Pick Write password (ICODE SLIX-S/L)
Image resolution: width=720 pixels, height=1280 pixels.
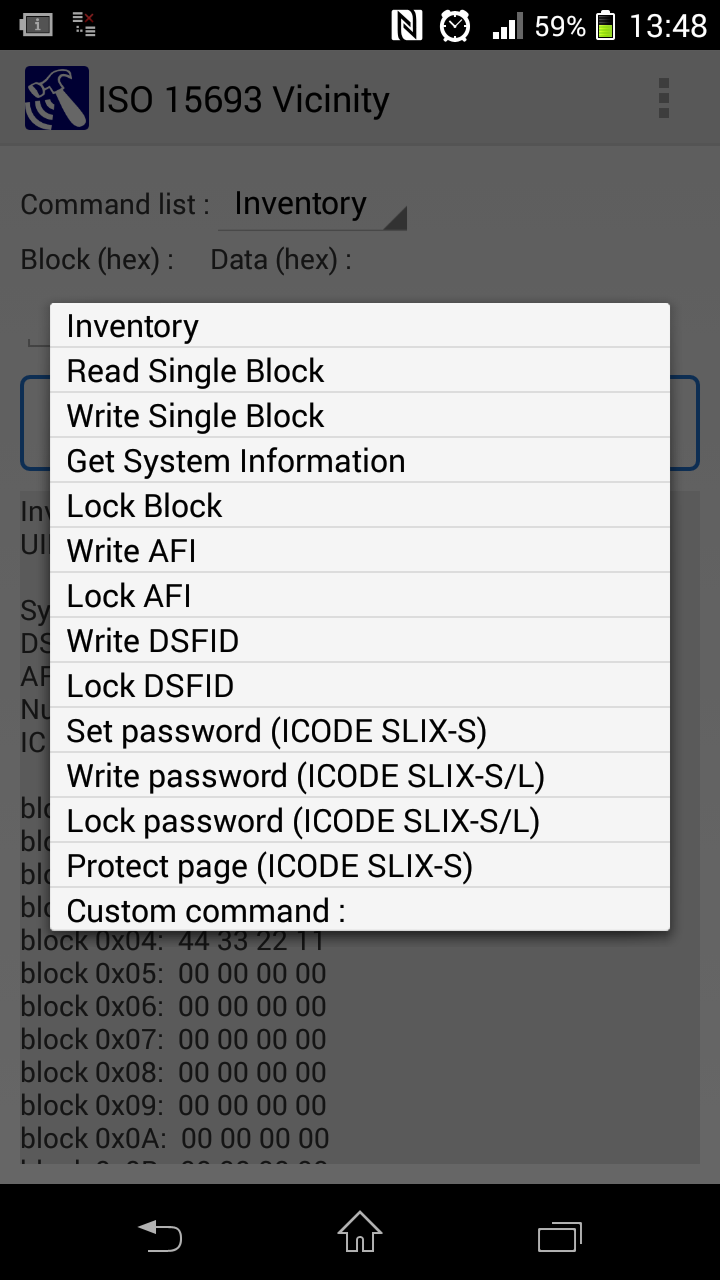[360, 776]
